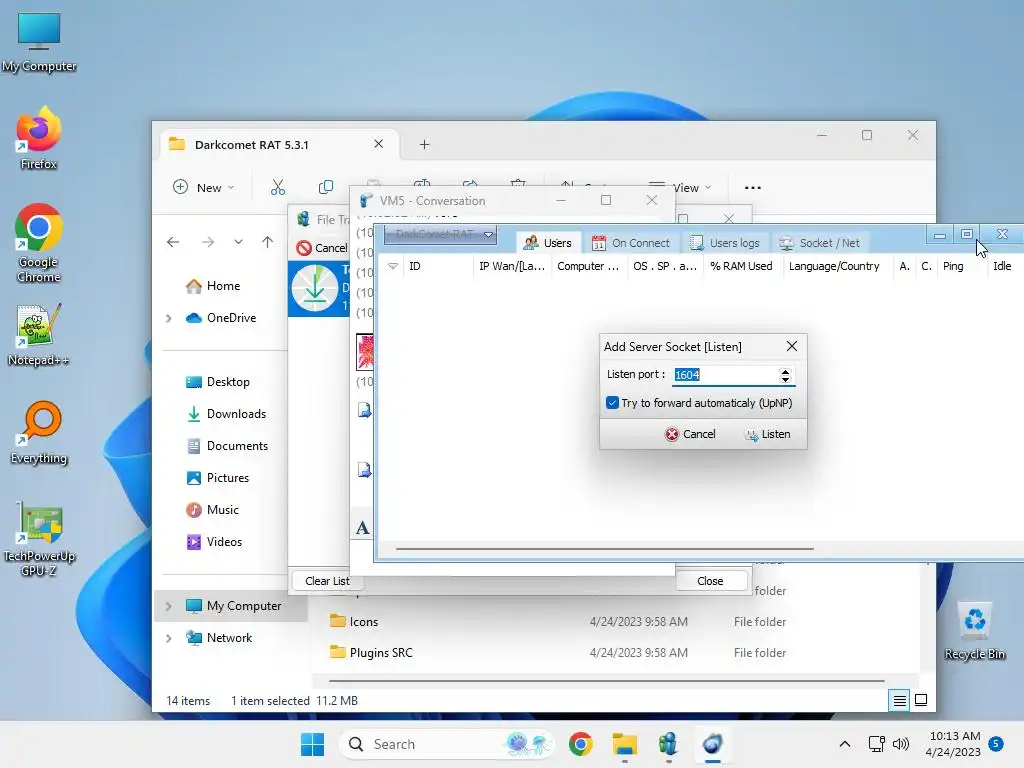
Task: Toggle Try to forward automaticaly (UpNP) checkbox
Action: click(x=612, y=403)
